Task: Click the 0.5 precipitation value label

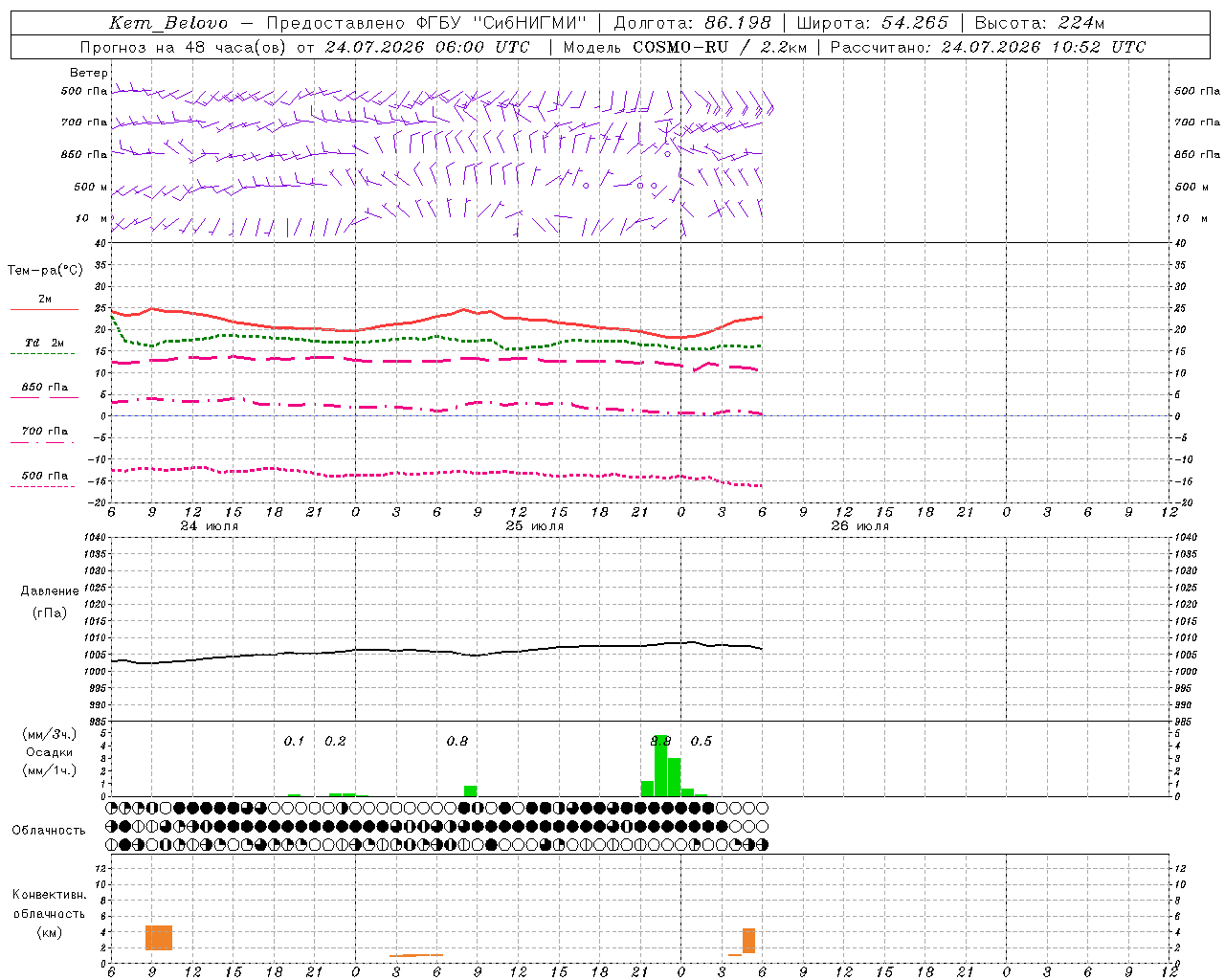Action: click(702, 741)
